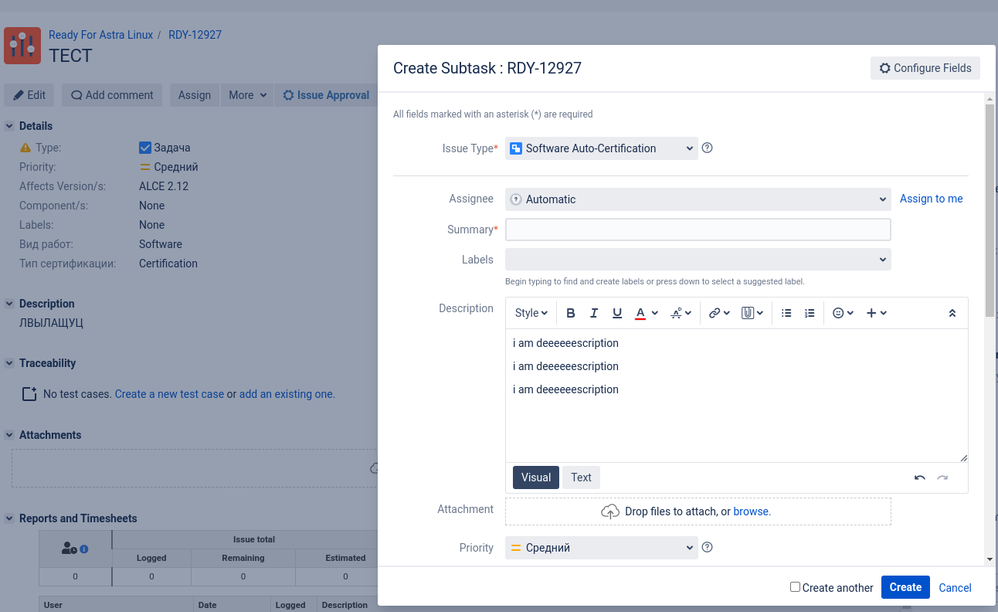Click the test case icon under Traceability
This screenshot has width=998, height=612.
point(29,394)
